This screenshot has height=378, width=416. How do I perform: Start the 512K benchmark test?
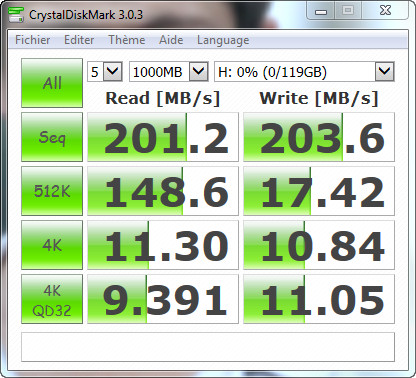coord(52,191)
